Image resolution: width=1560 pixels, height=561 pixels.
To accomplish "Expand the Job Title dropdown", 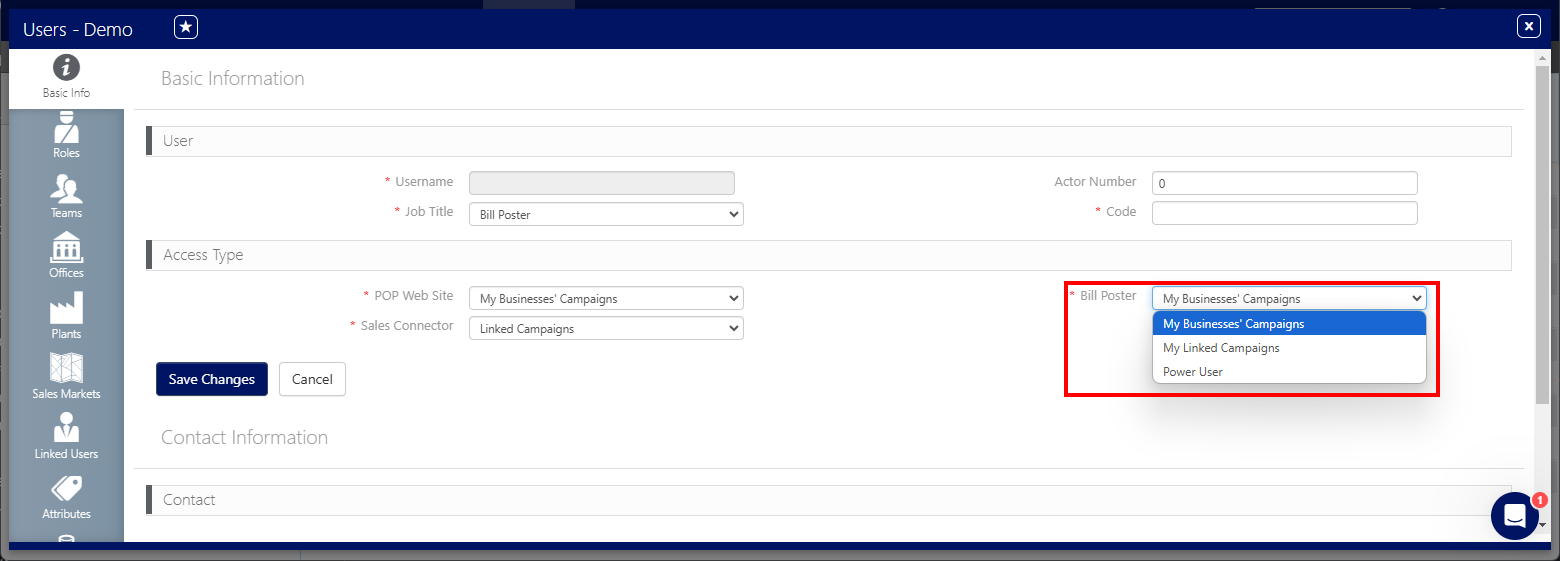I will coord(605,214).
